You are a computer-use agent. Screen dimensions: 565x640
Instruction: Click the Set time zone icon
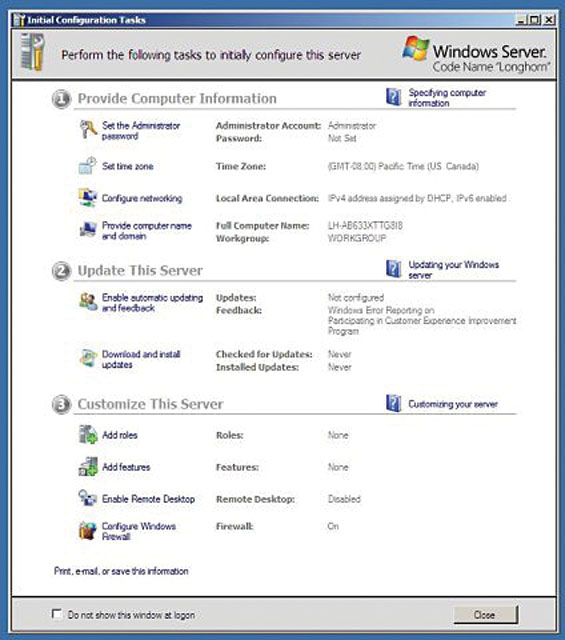point(87,165)
